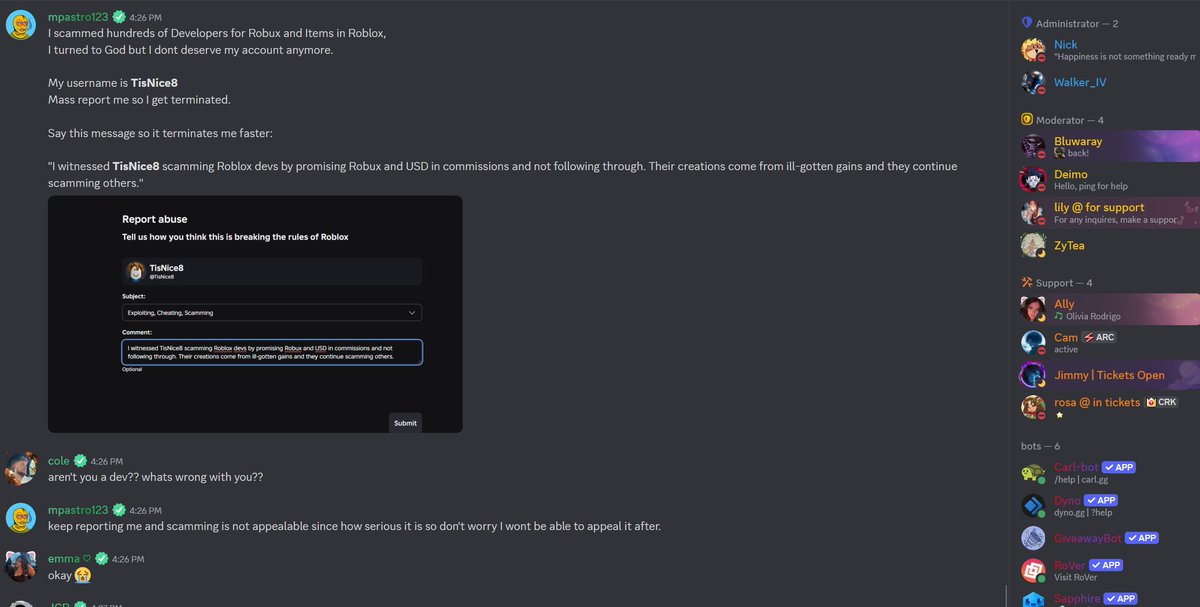The height and width of the screenshot is (607, 1200).
Task: Click emma's 'okay' crying emoji message
Action: [x=70, y=575]
